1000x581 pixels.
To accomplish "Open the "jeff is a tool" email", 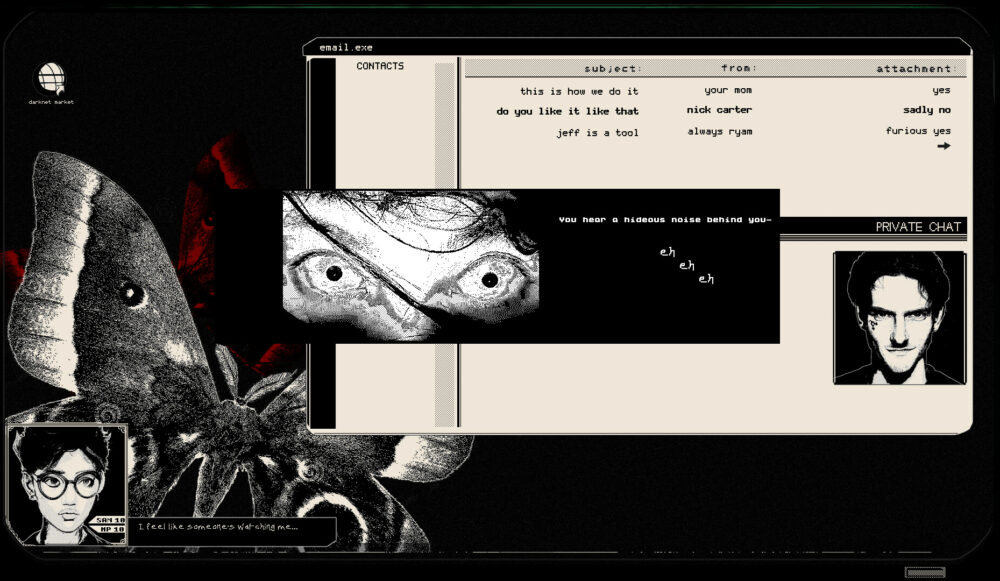I will tap(597, 133).
